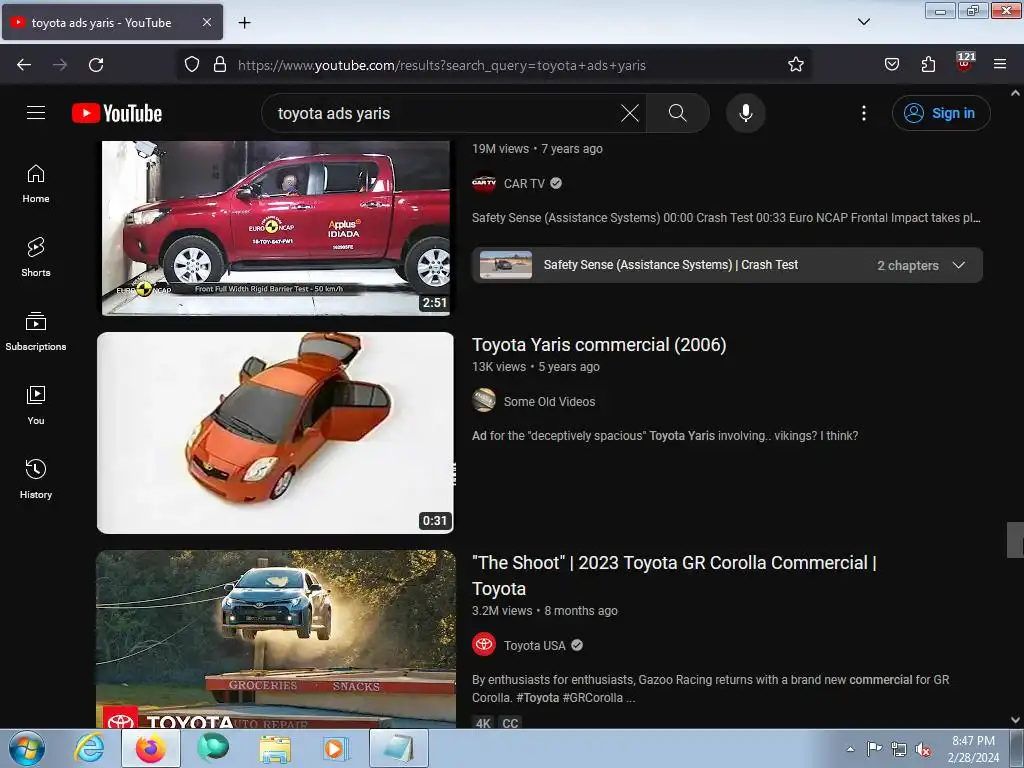Click the magnifier search button
Image resolution: width=1024 pixels, height=768 pixels.
click(677, 113)
